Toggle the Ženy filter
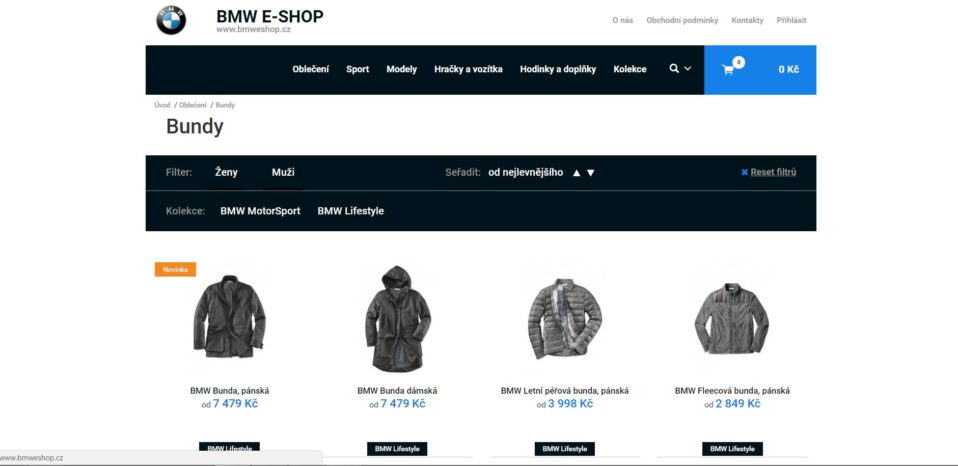Image resolution: width=958 pixels, height=466 pixels. click(226, 172)
